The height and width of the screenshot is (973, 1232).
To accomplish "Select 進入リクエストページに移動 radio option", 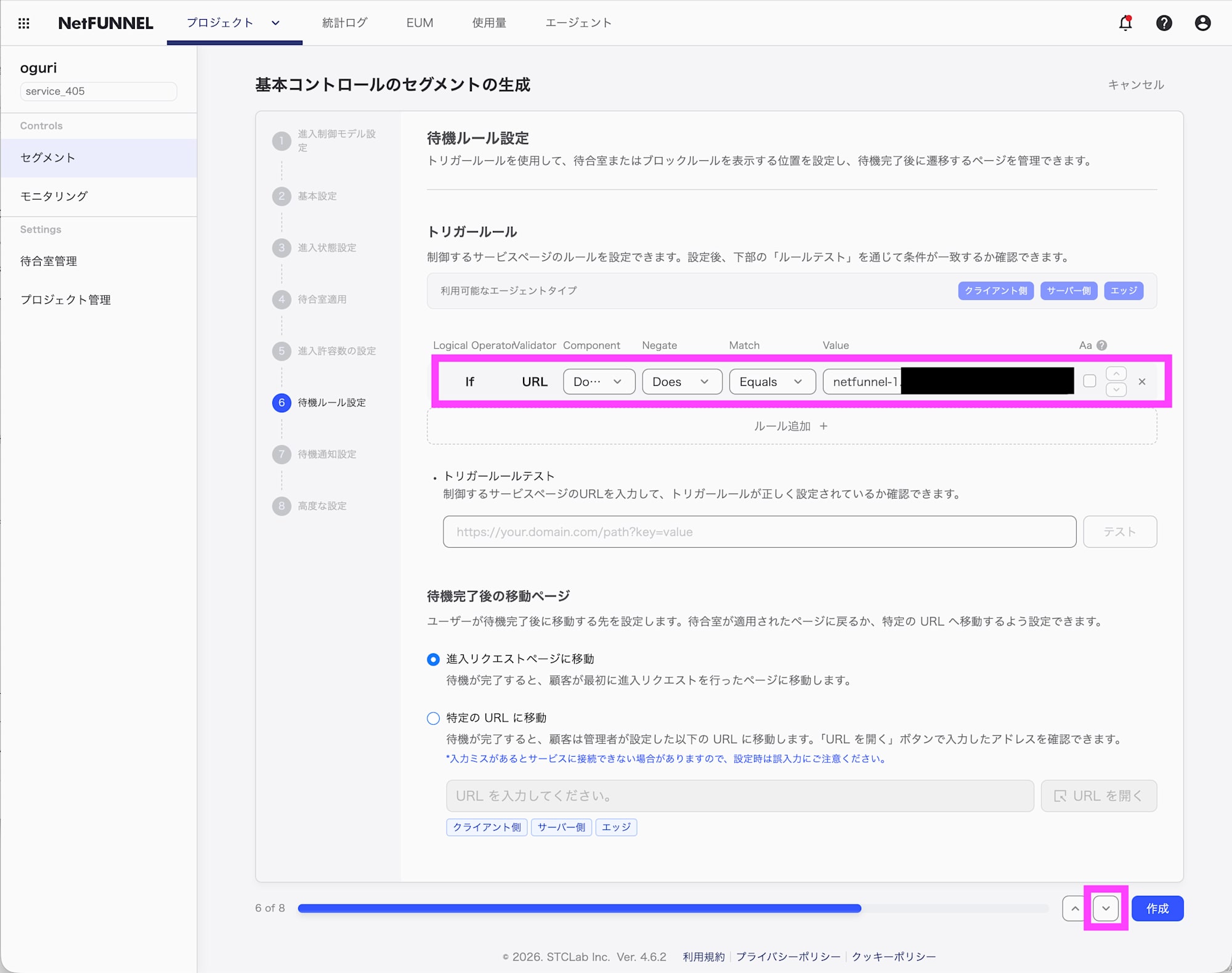I will point(433,659).
